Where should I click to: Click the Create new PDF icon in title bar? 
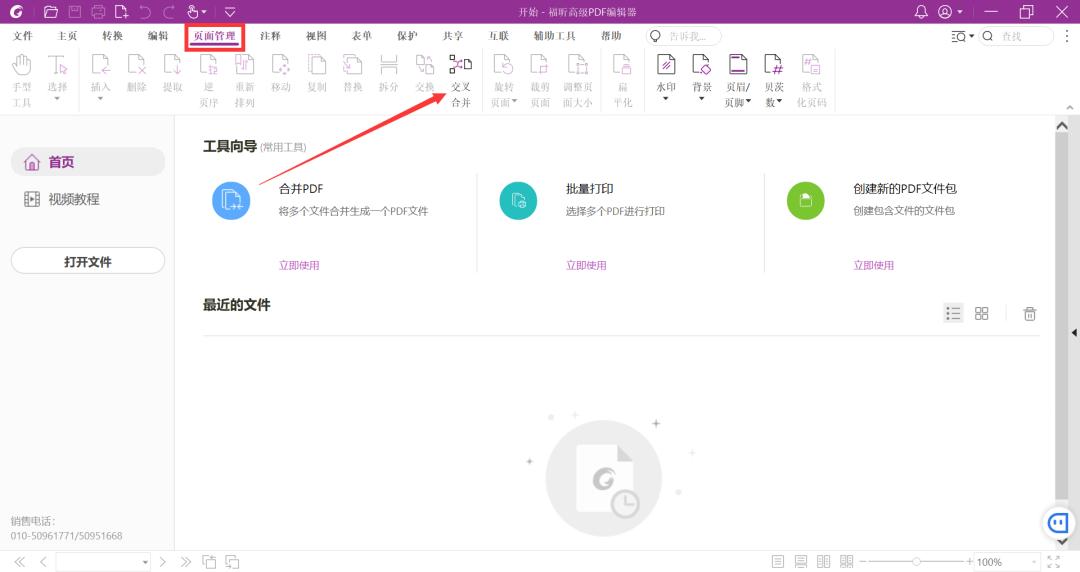coord(121,12)
